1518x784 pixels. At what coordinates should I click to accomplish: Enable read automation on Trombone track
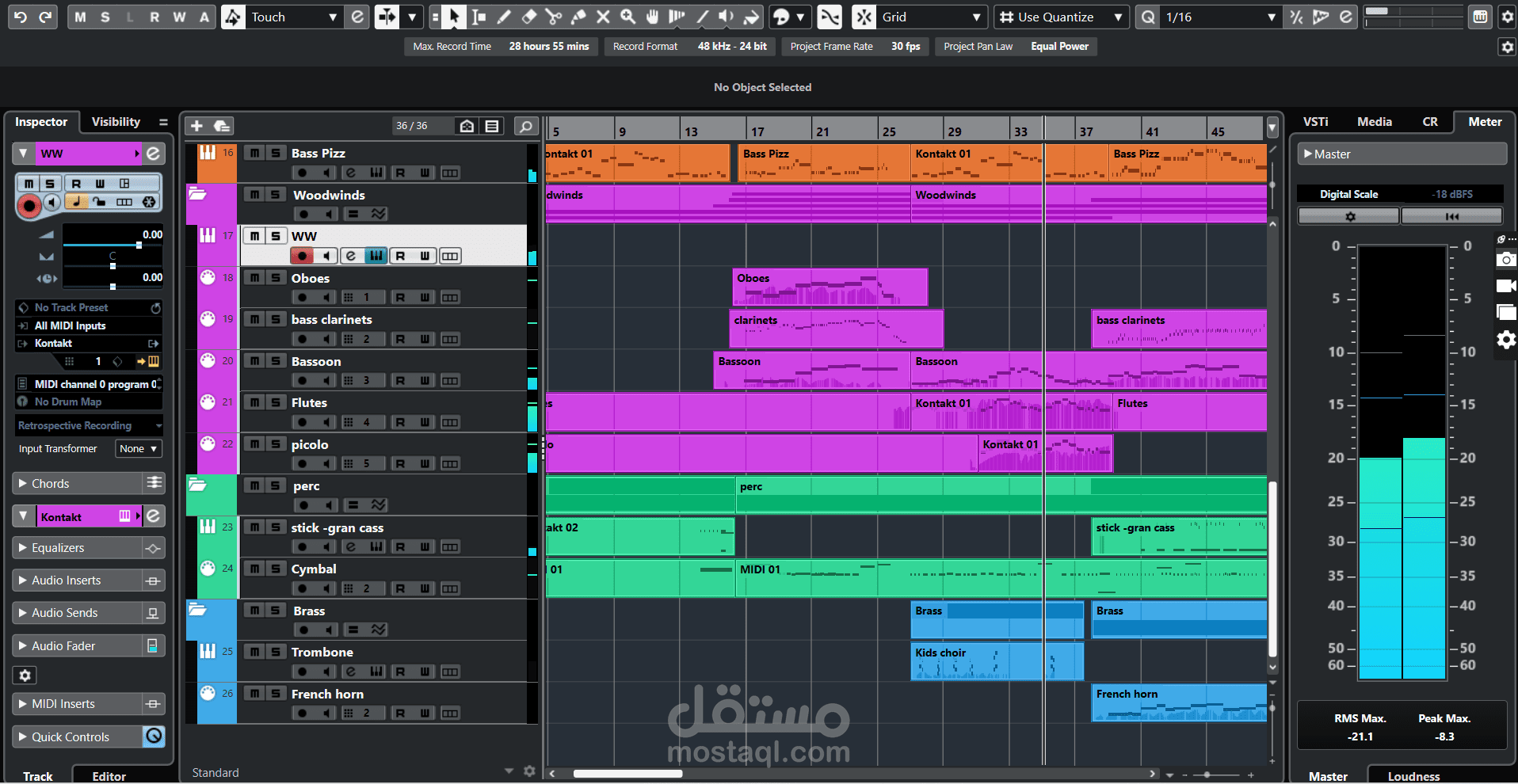pyautogui.click(x=400, y=672)
